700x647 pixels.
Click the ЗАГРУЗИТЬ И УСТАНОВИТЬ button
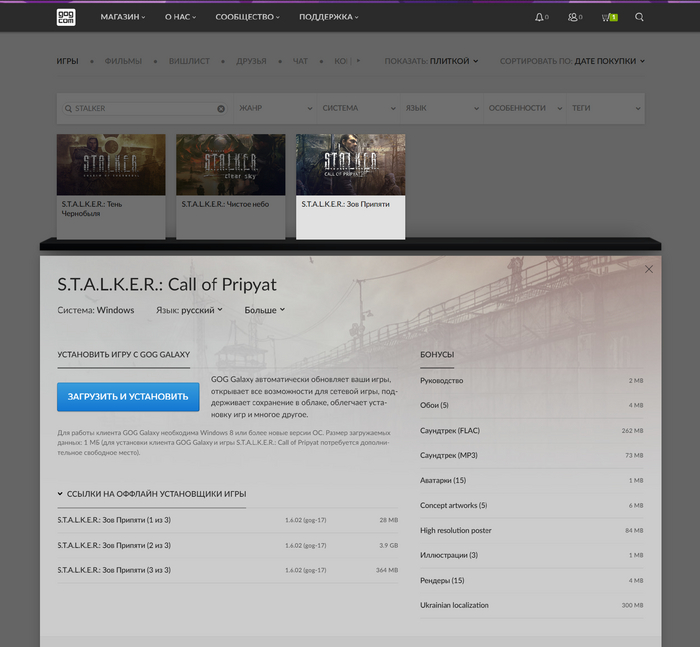pos(128,397)
